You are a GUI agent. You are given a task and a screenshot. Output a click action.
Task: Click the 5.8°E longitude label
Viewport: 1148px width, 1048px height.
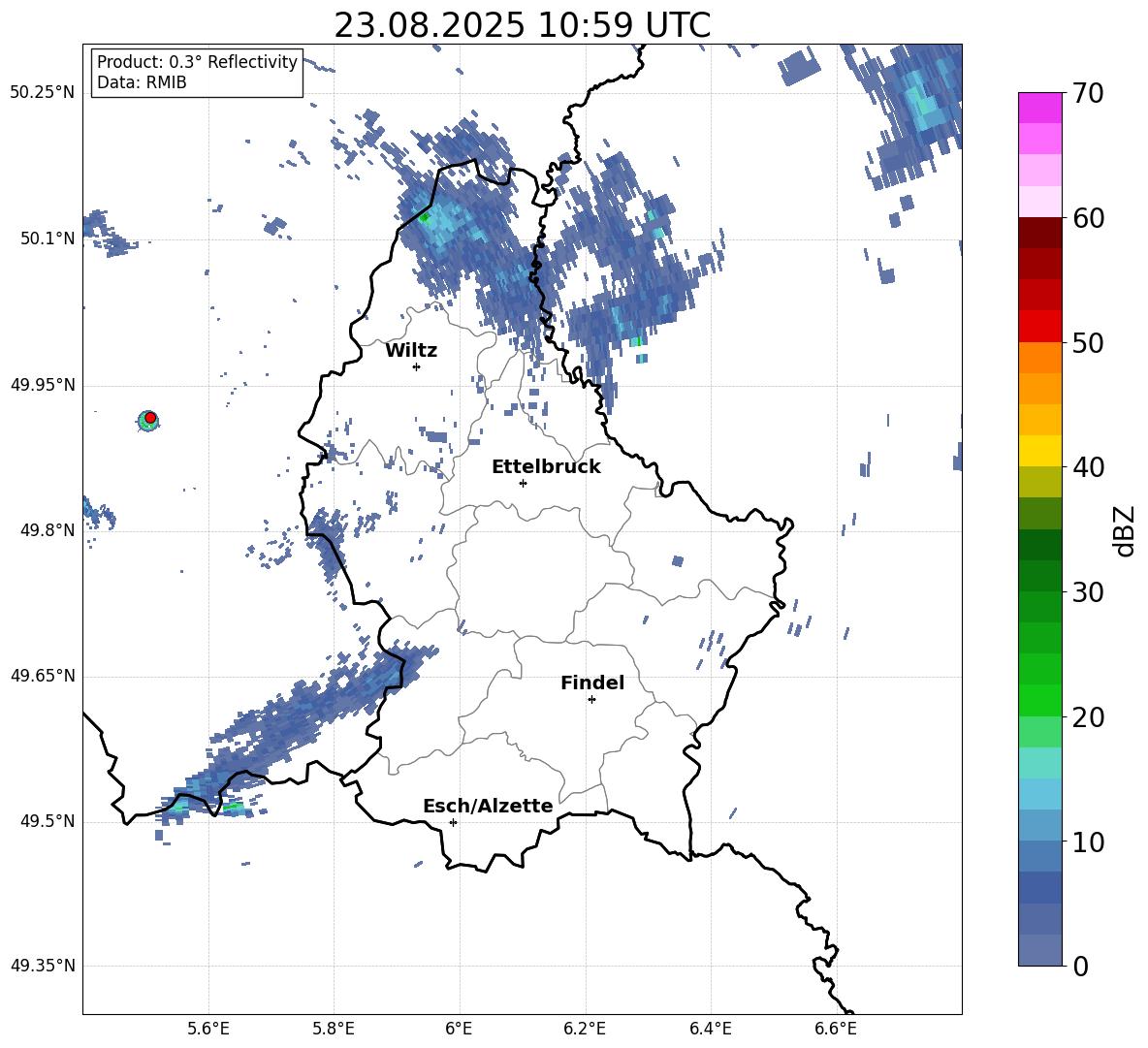(334, 1029)
